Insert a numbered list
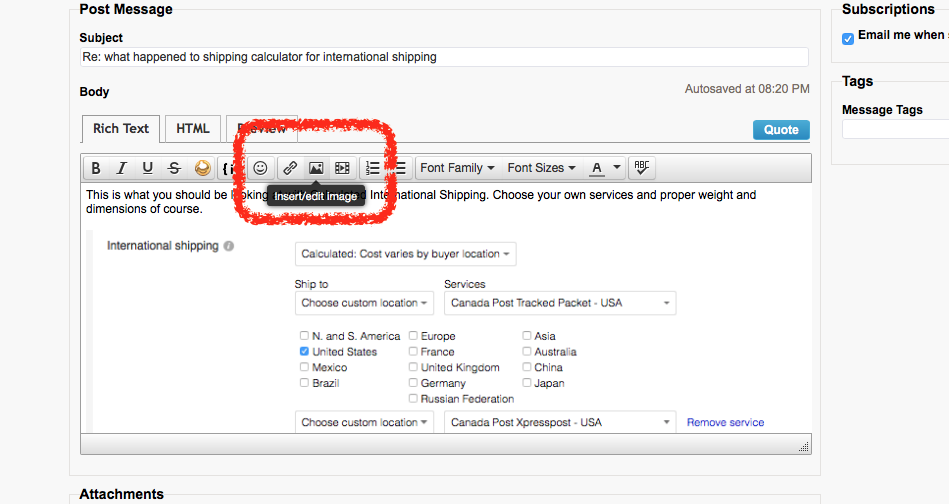This screenshot has height=504, width=949. click(x=372, y=168)
